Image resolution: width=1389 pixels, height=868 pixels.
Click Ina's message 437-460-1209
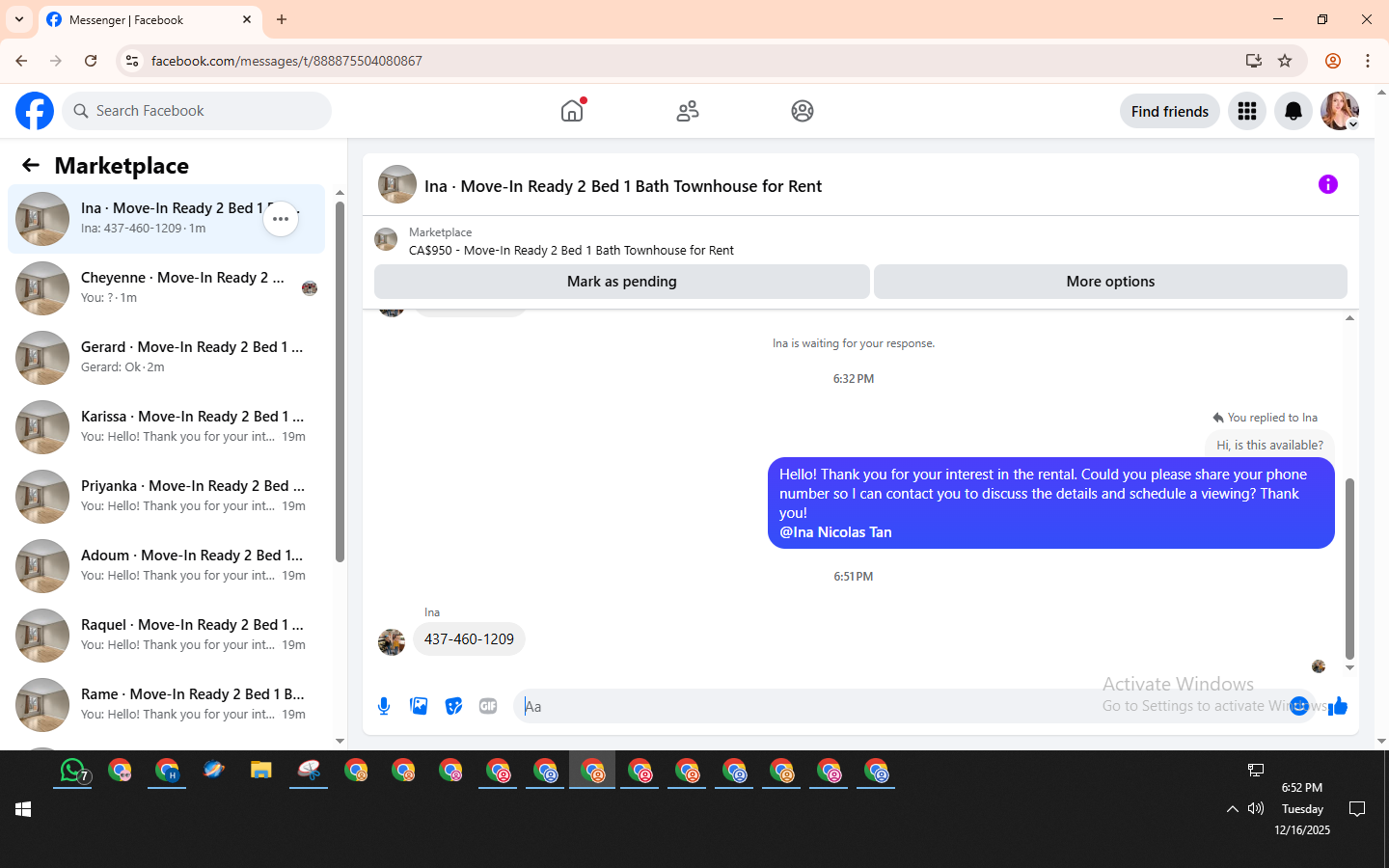[x=469, y=639]
